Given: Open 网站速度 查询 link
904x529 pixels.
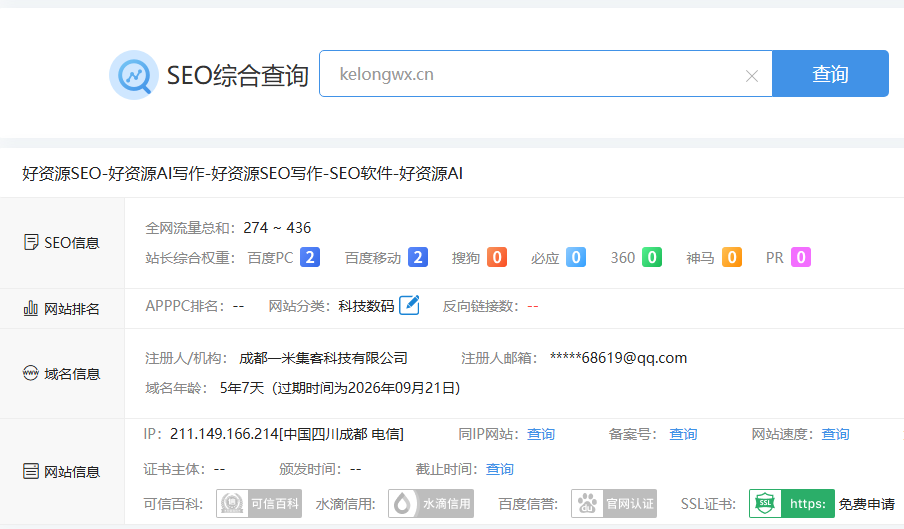Looking at the screenshot, I should pos(835,434).
